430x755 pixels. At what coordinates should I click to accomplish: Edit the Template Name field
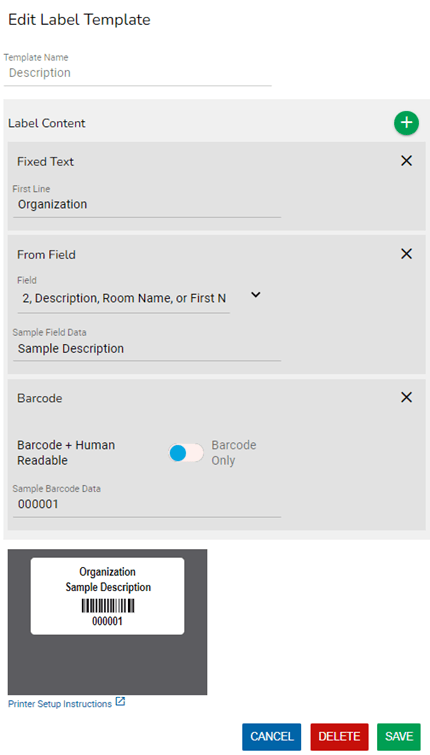pos(138,73)
